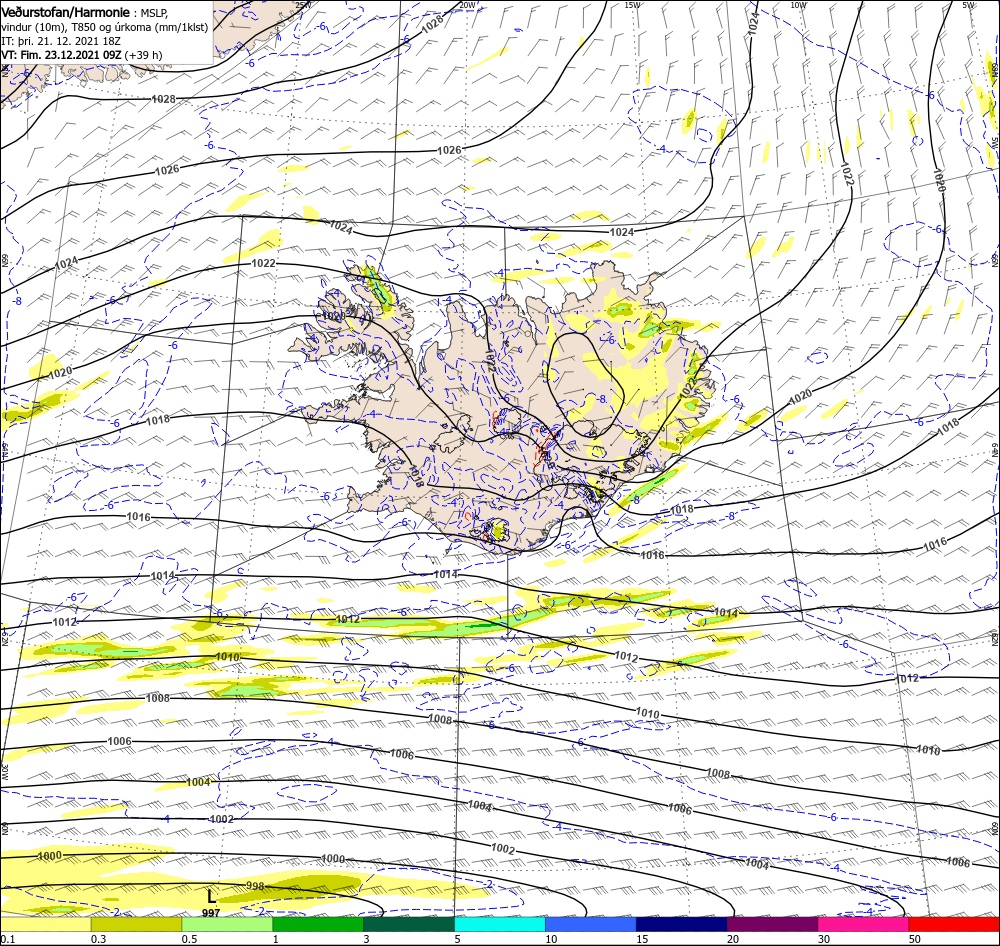
Task: Click the 998 isobar label
Action: point(255,886)
